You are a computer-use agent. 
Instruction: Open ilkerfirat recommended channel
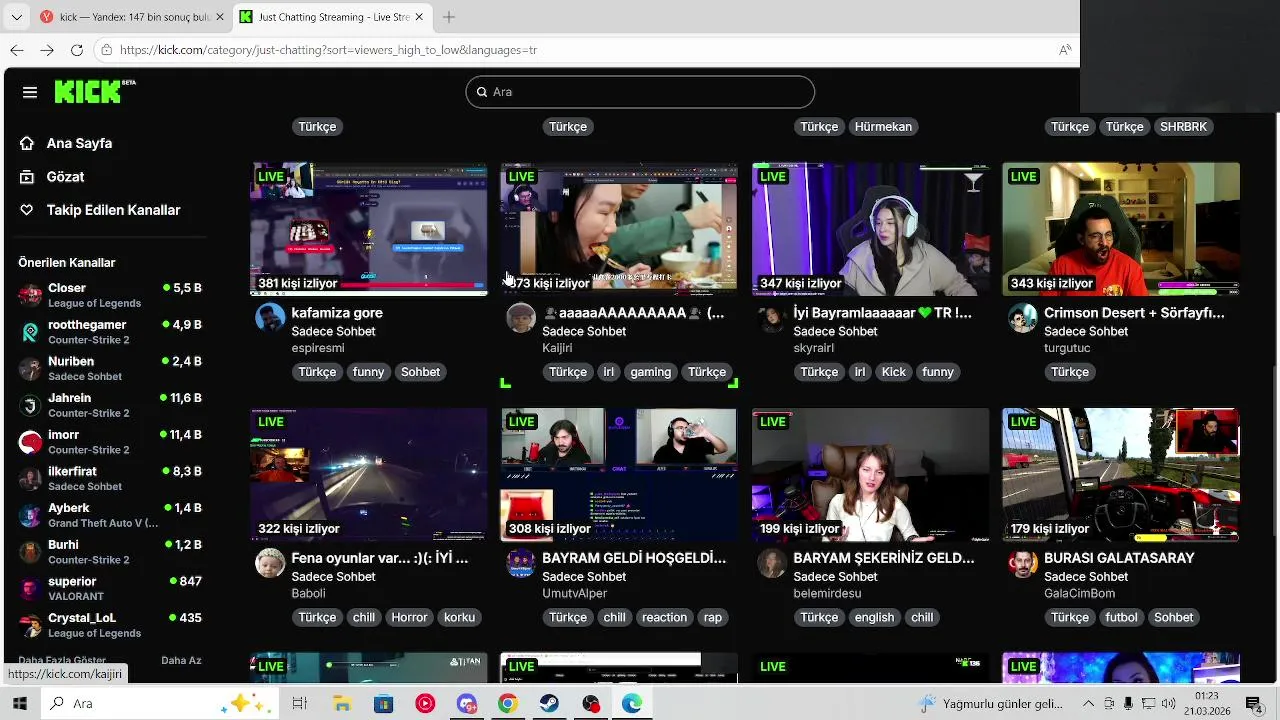(110, 478)
